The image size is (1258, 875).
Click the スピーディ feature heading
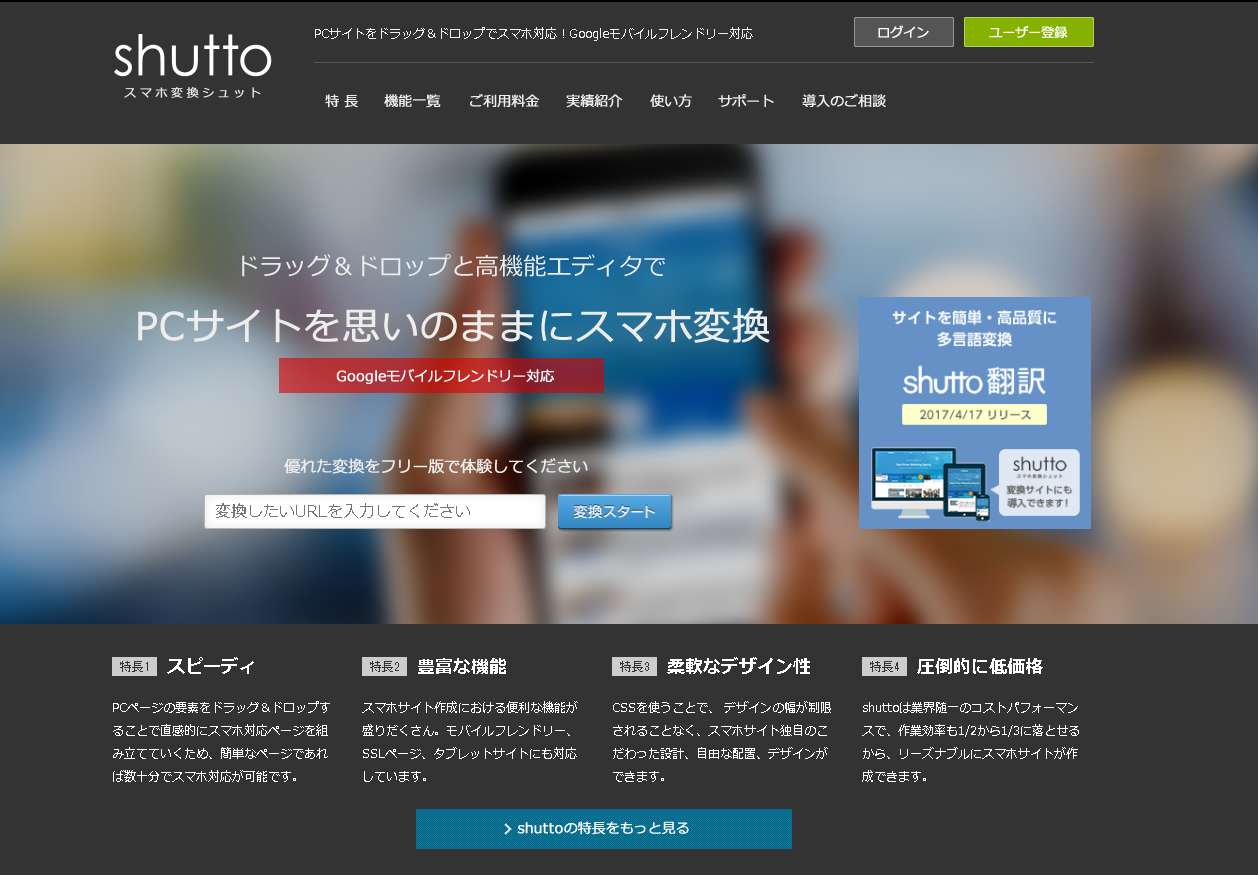210,667
